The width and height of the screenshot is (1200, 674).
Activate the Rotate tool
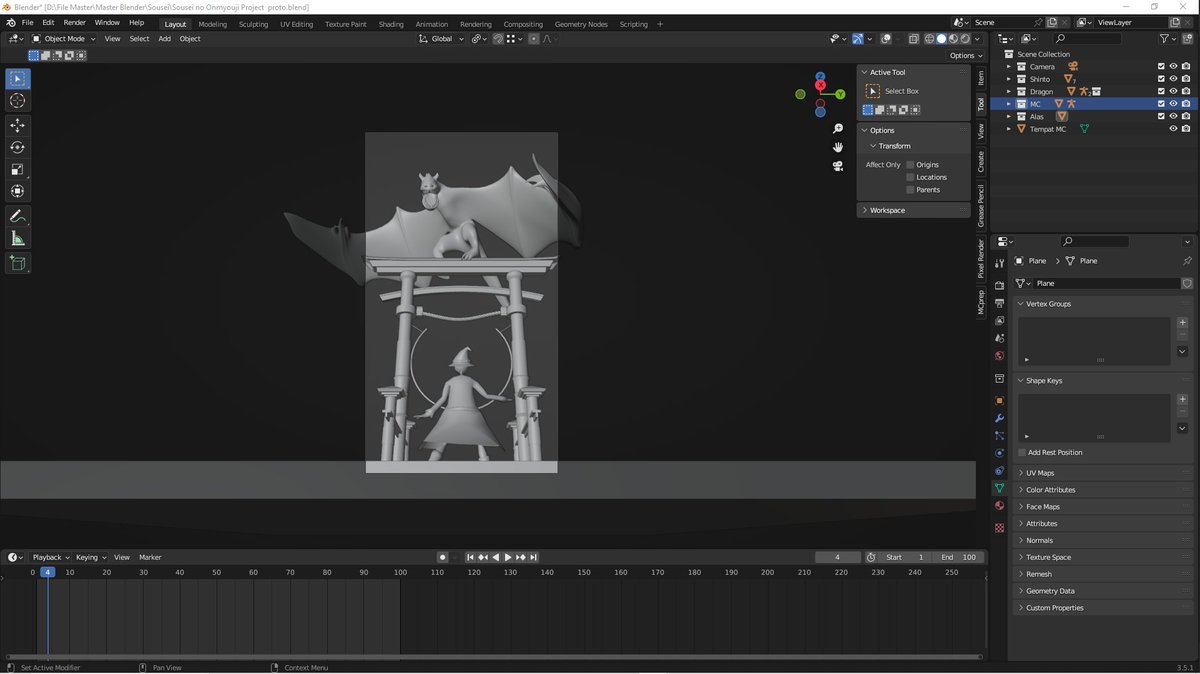coord(18,147)
